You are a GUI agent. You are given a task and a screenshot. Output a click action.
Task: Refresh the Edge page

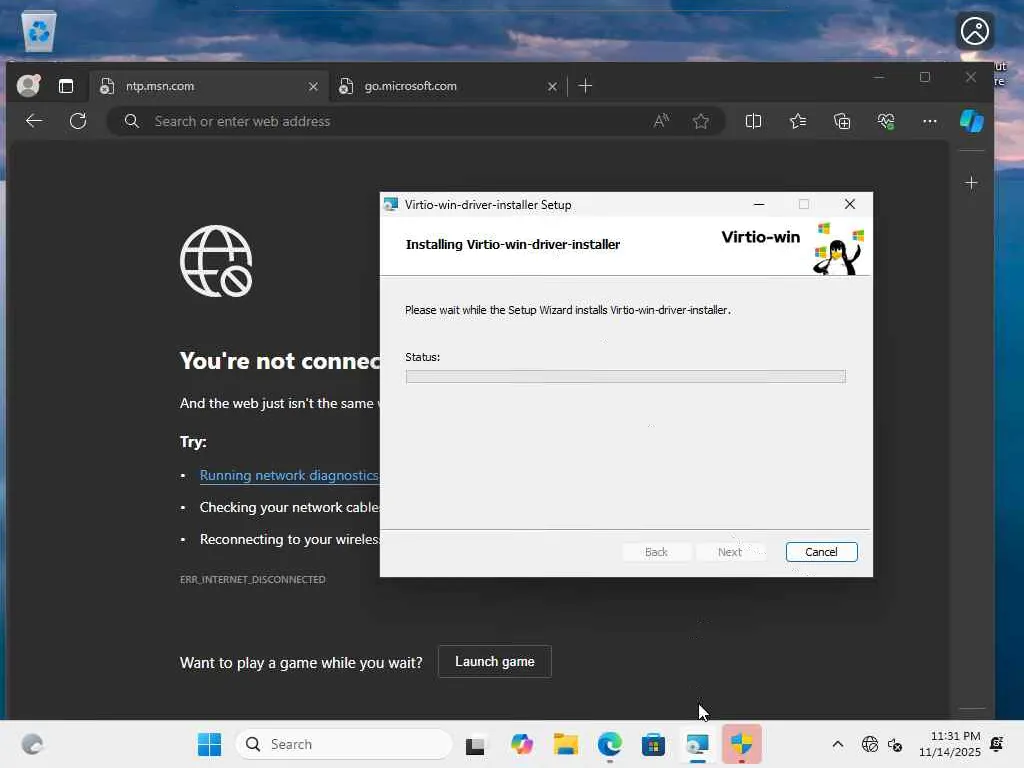[x=78, y=121]
